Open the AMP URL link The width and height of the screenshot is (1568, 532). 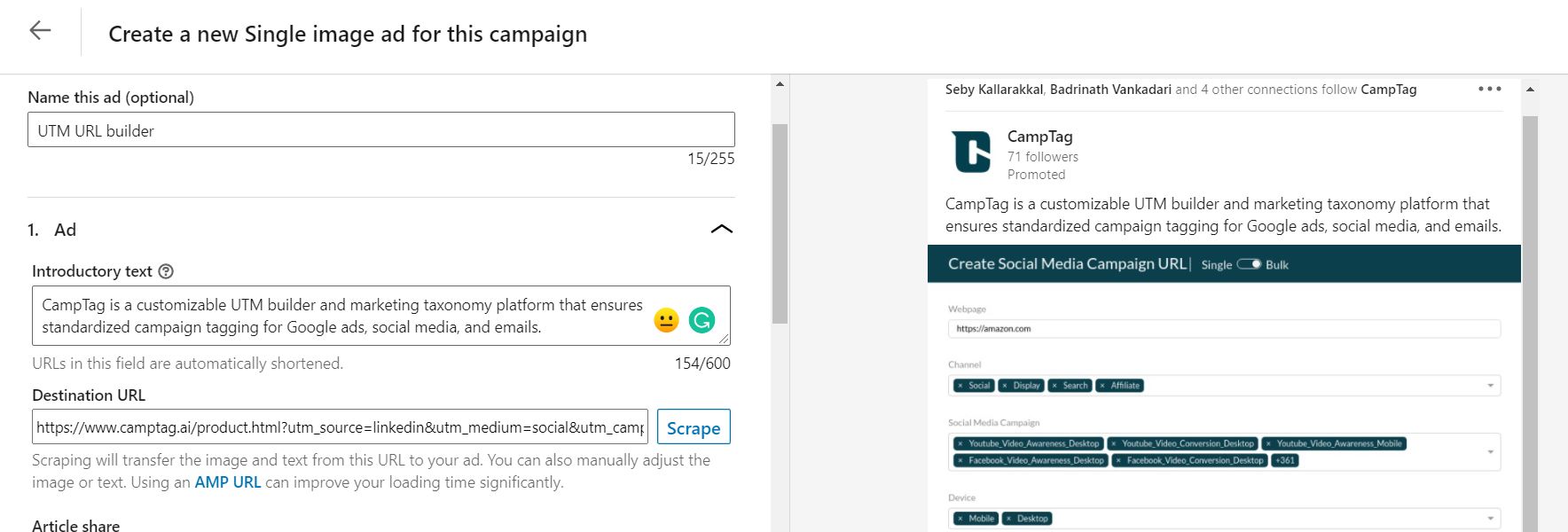(x=227, y=481)
